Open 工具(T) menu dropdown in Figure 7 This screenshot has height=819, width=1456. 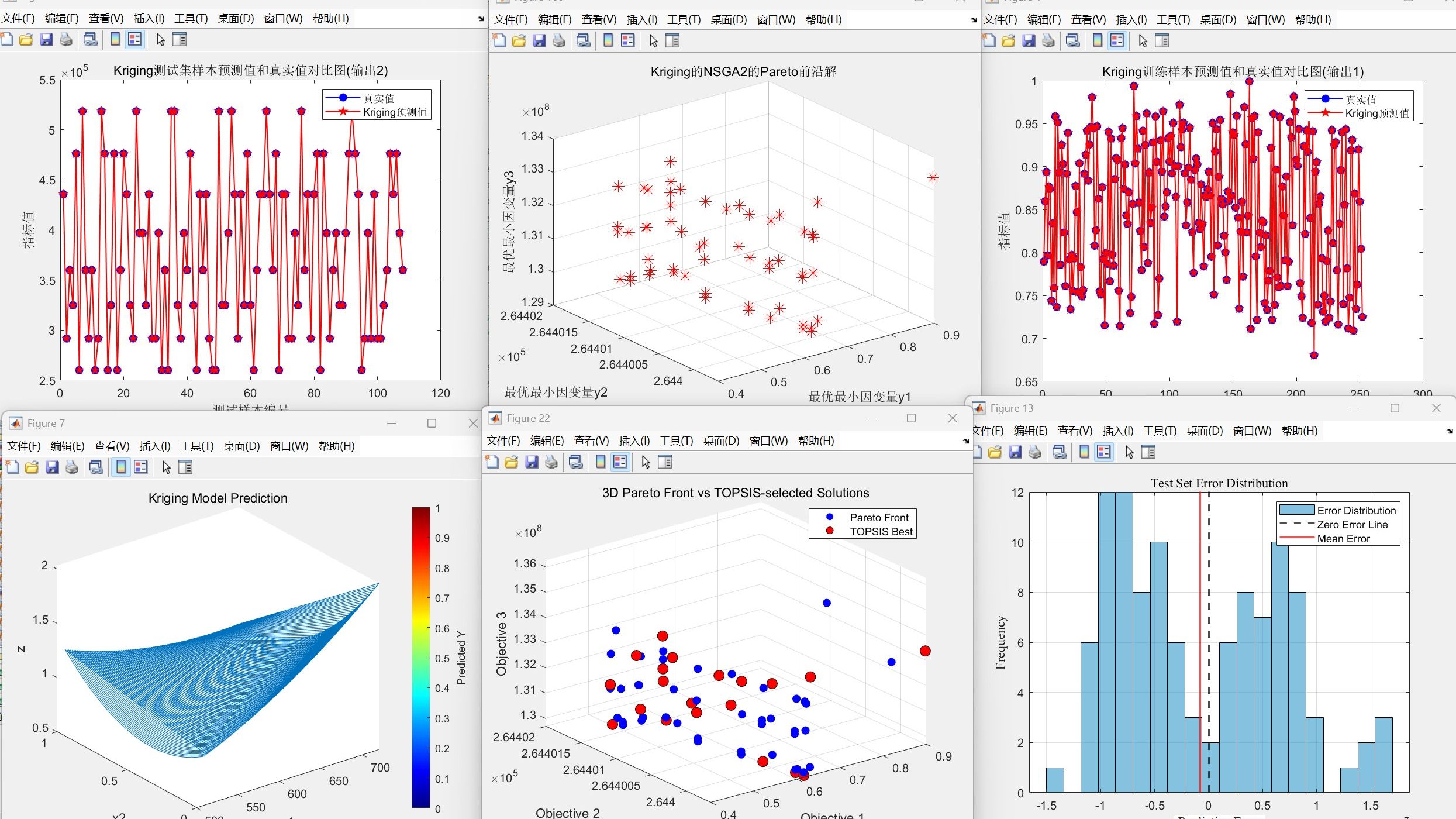(x=196, y=446)
